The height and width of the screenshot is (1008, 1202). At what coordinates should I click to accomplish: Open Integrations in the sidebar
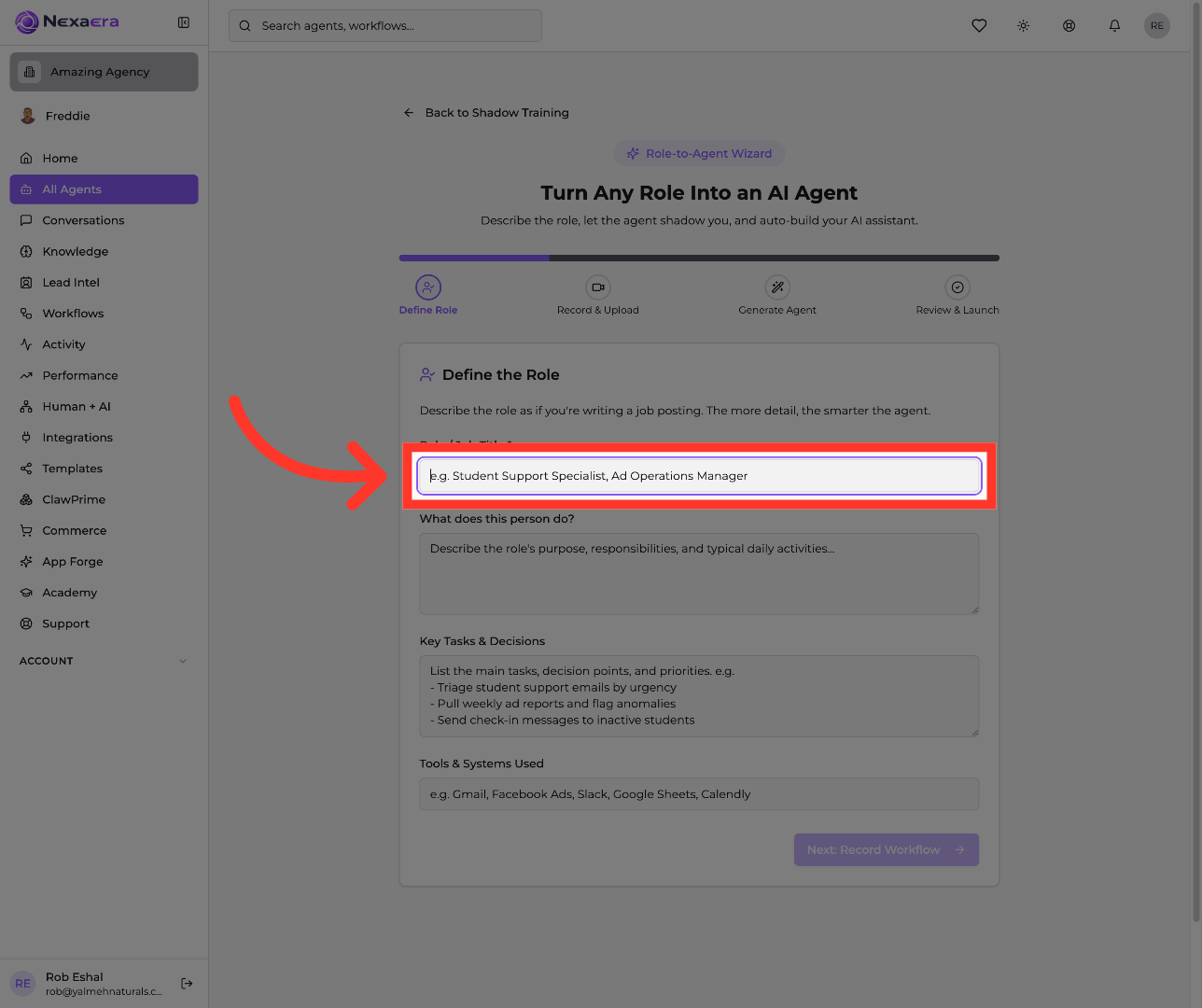104,438
